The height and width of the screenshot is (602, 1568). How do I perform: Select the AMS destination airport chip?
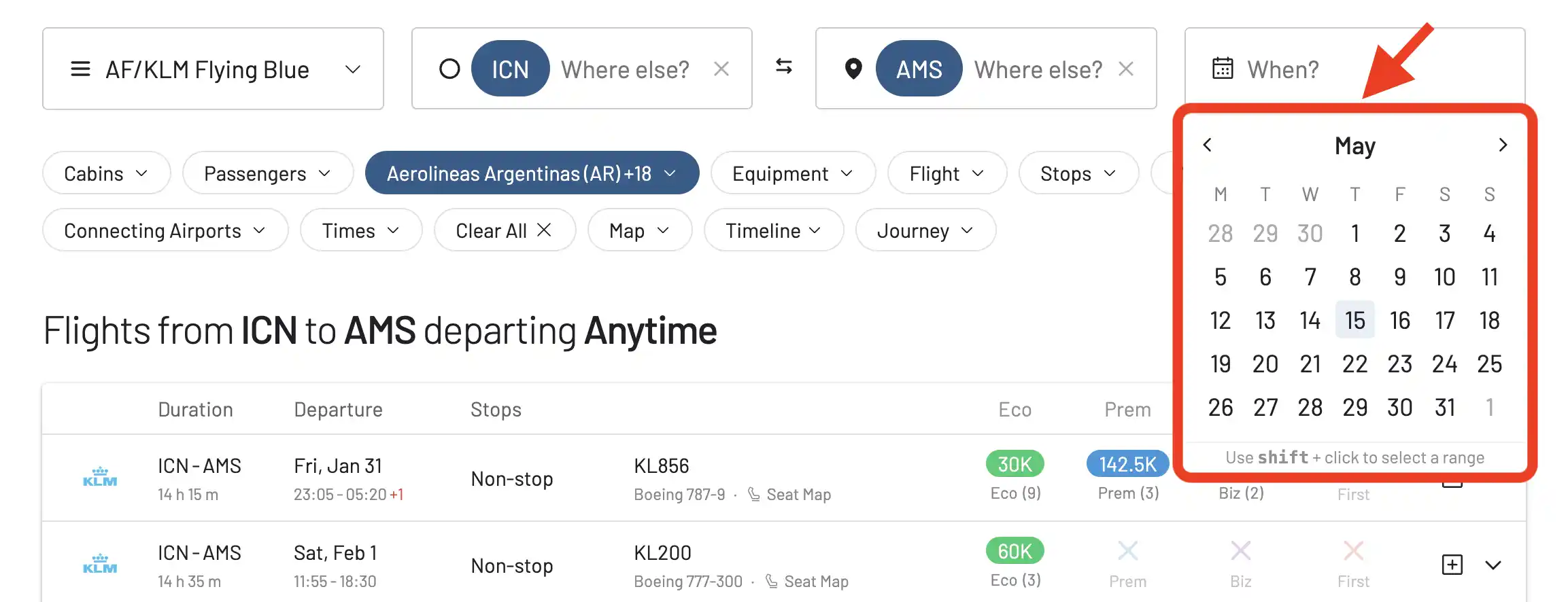pos(919,69)
